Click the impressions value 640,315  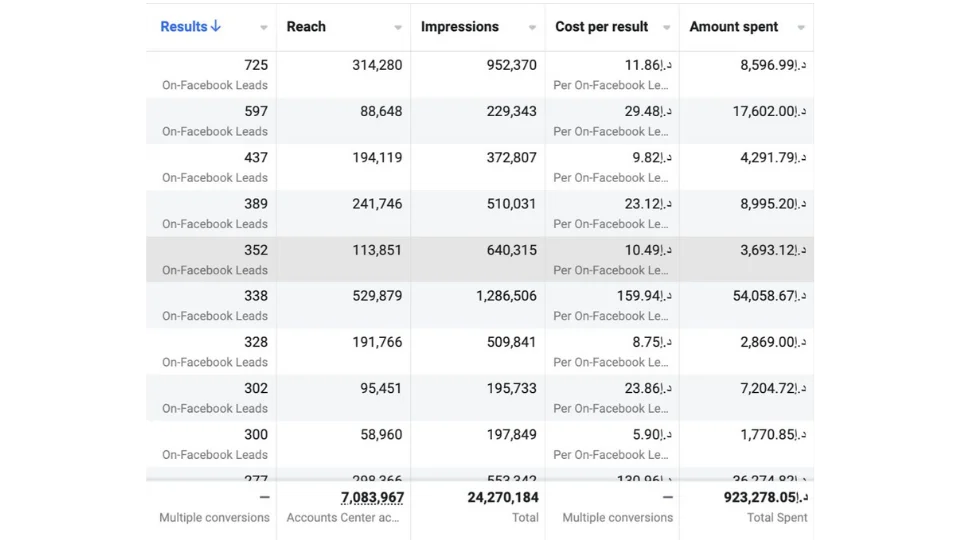coord(512,250)
